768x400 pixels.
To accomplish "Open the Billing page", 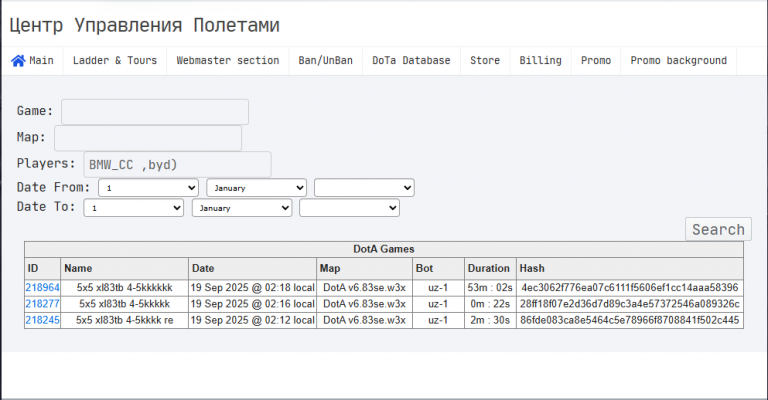I will (540, 61).
